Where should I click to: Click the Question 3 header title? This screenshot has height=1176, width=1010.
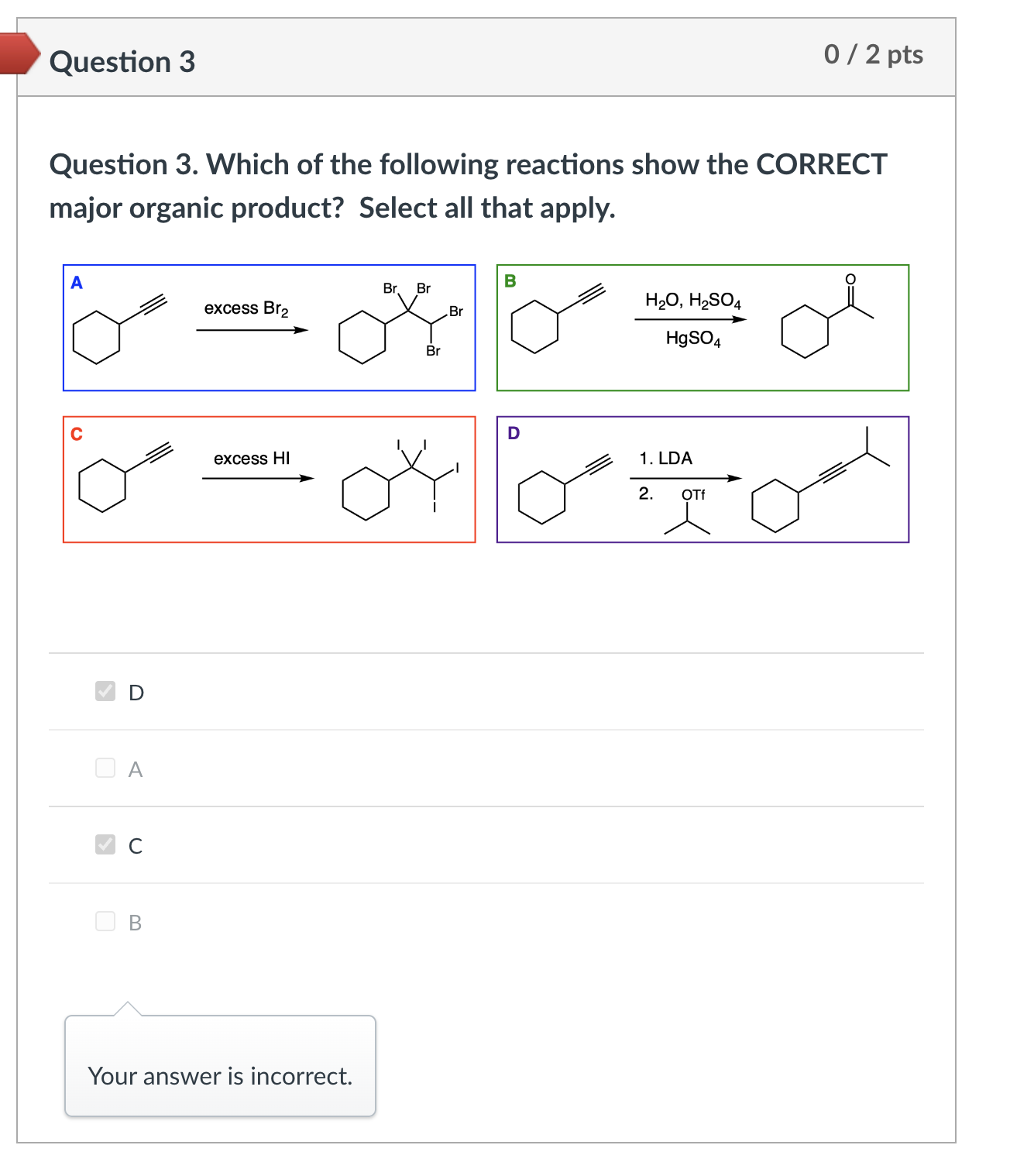coord(121,61)
